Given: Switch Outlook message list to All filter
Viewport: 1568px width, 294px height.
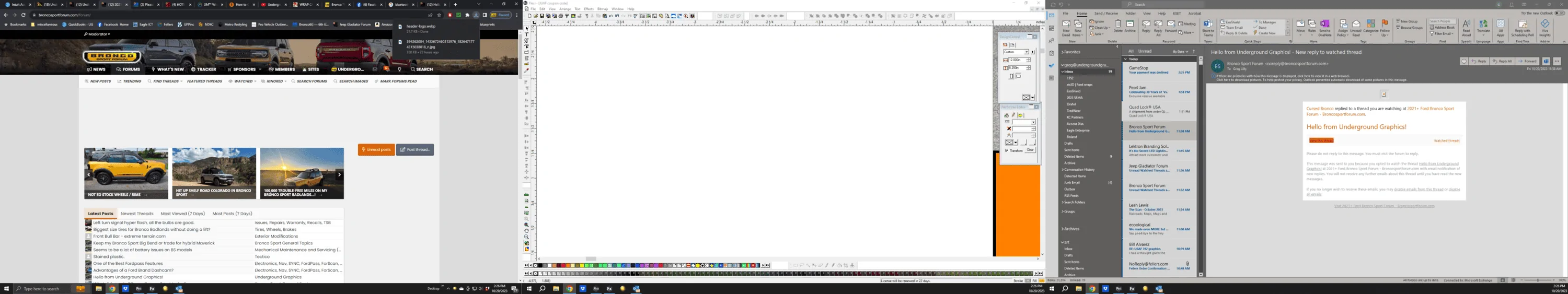Looking at the screenshot, I should pos(1131,51).
